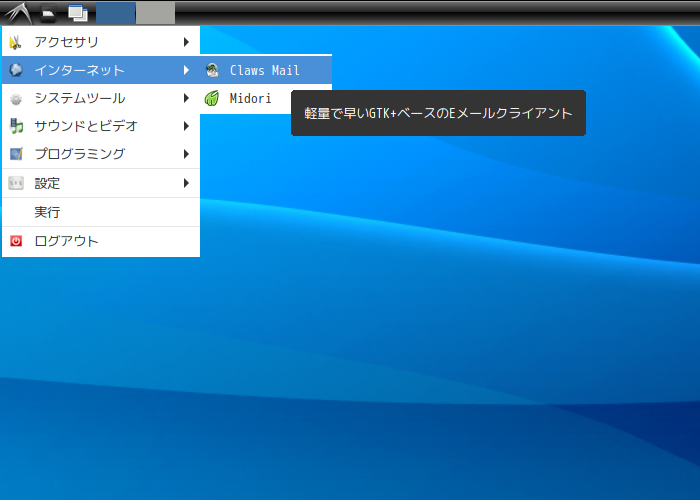The image size is (700, 500).
Task: Click the gear icon beside システムツール
Action: [x=16, y=98]
